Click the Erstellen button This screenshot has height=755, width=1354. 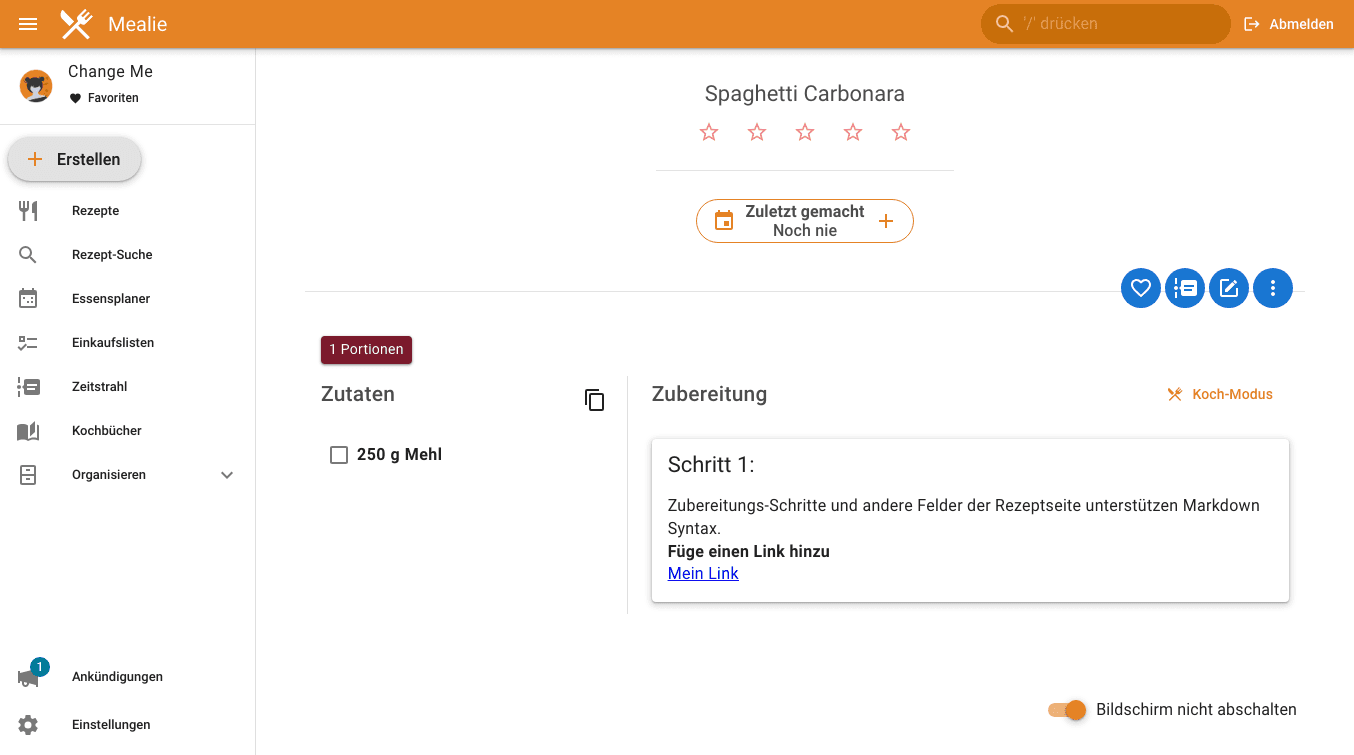coord(74,159)
